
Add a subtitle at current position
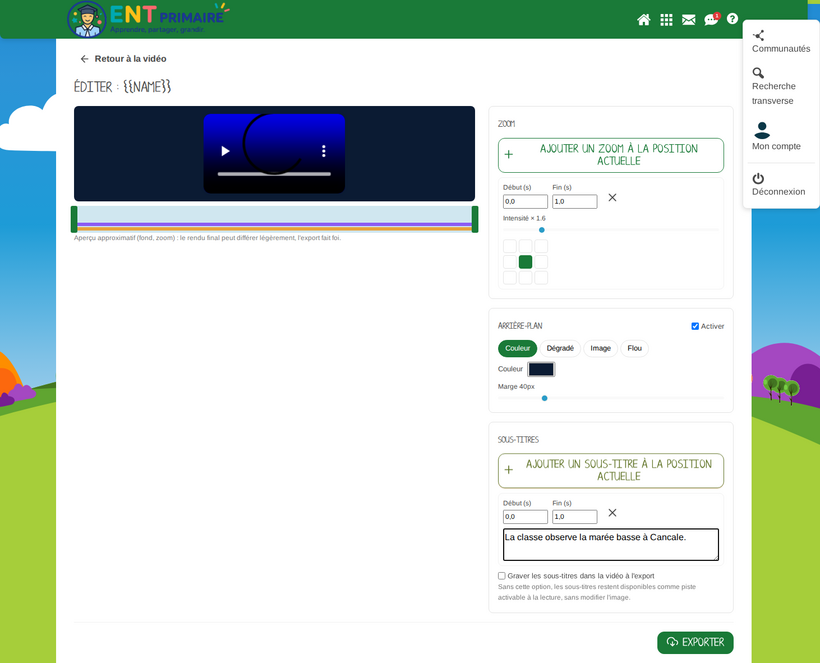611,471
